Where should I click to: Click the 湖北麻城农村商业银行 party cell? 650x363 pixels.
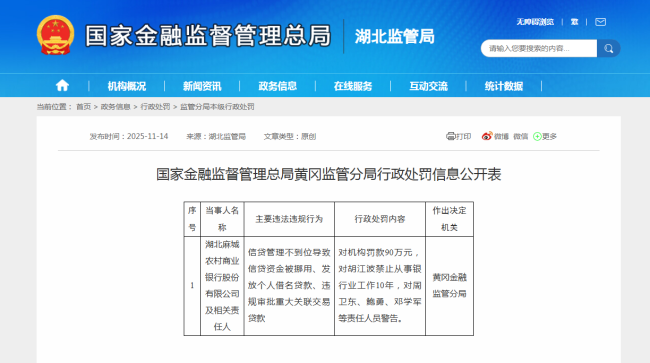click(222, 286)
